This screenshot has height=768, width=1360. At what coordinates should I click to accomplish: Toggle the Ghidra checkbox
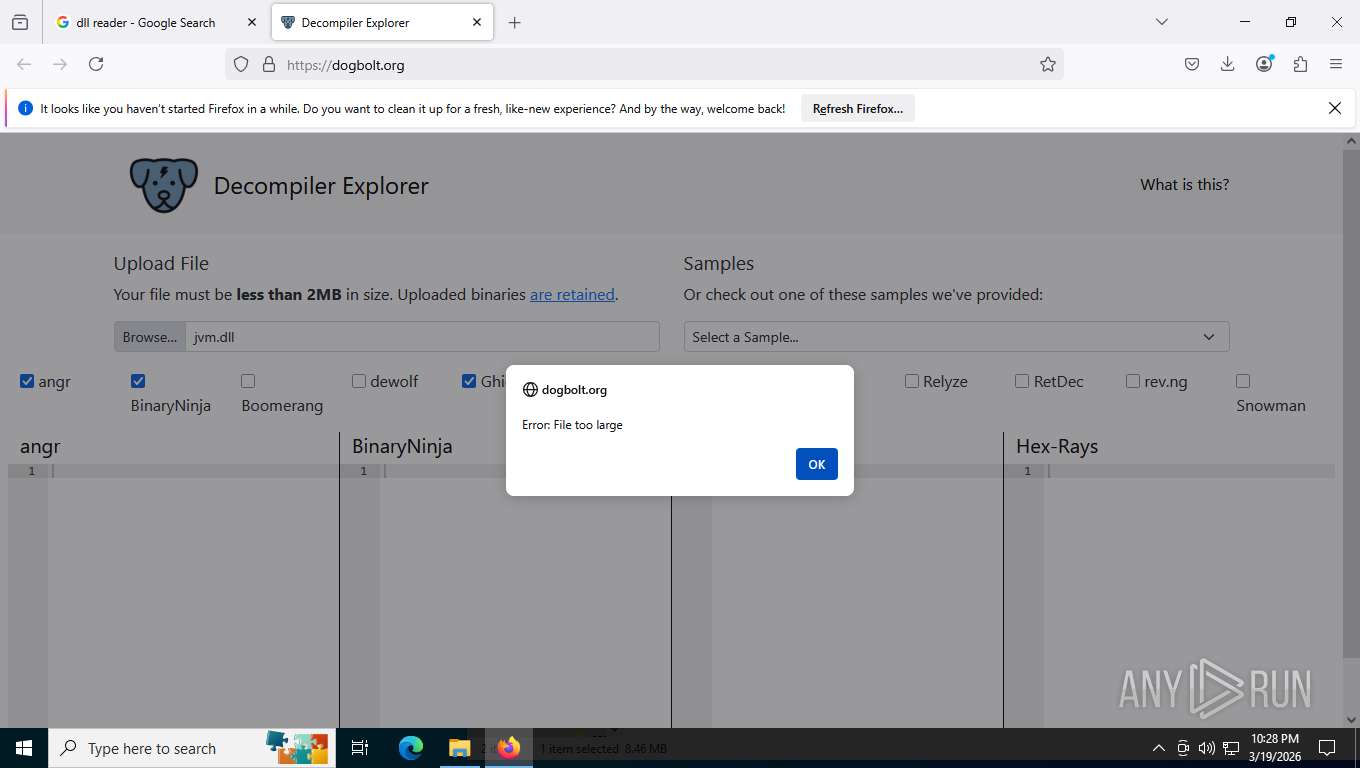pyautogui.click(x=469, y=381)
